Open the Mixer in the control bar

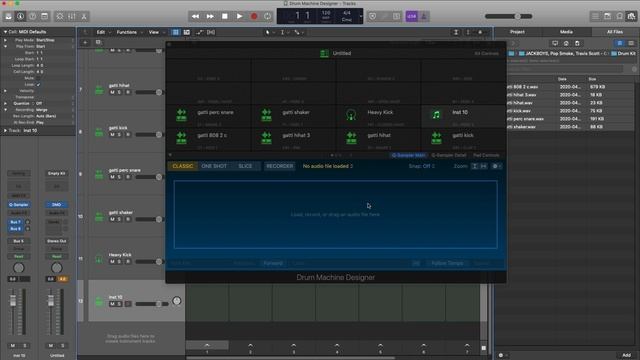72,16
